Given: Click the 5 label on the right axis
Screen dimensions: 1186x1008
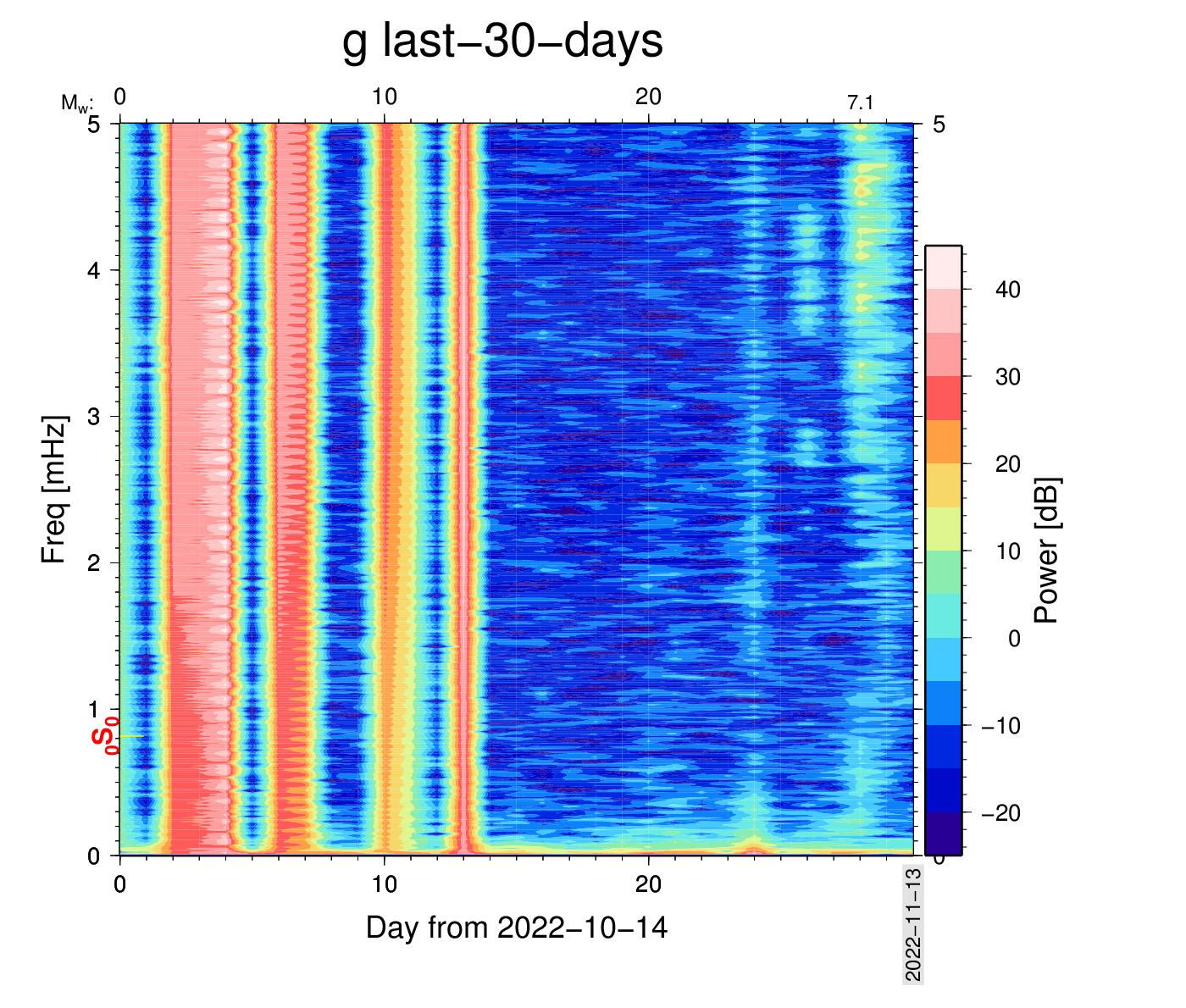Looking at the screenshot, I should pyautogui.click(x=939, y=125).
